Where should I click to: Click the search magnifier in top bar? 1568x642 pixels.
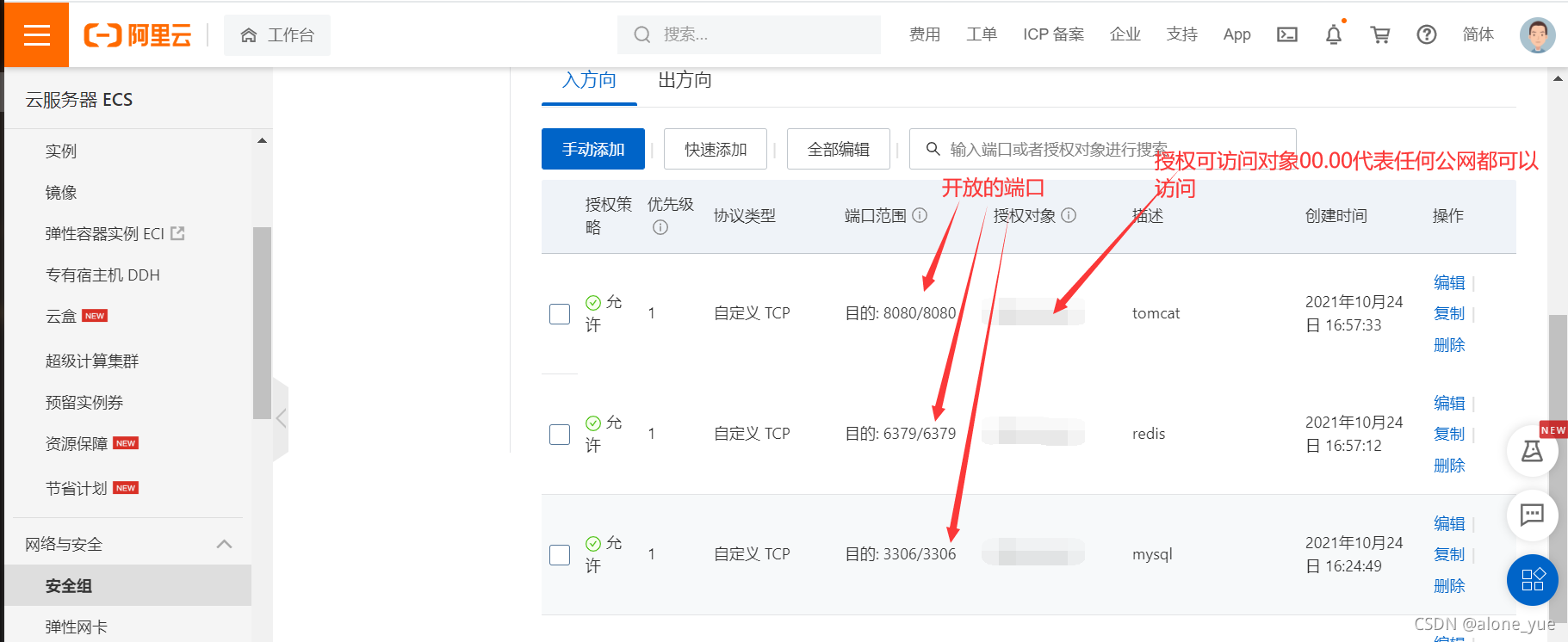642,34
